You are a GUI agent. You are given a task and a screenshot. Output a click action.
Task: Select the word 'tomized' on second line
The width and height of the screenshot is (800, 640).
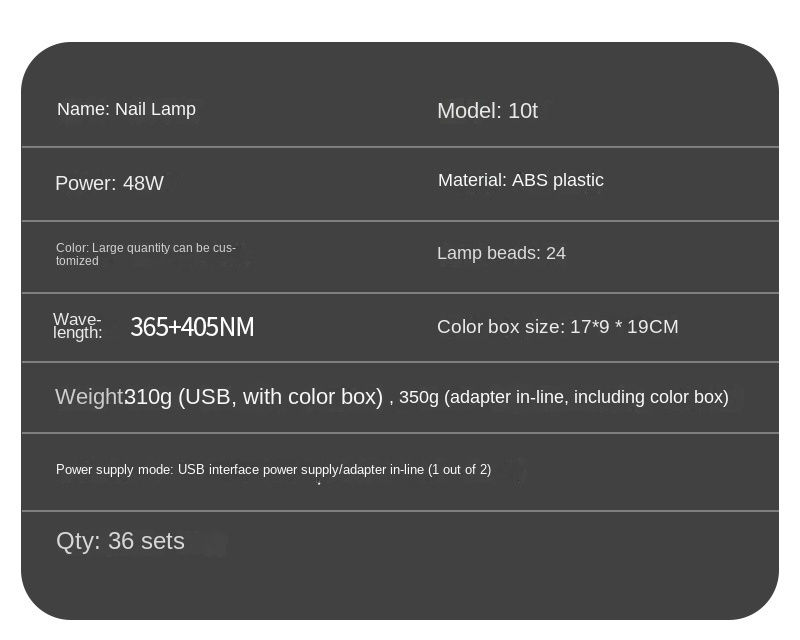pyautogui.click(x=77, y=261)
